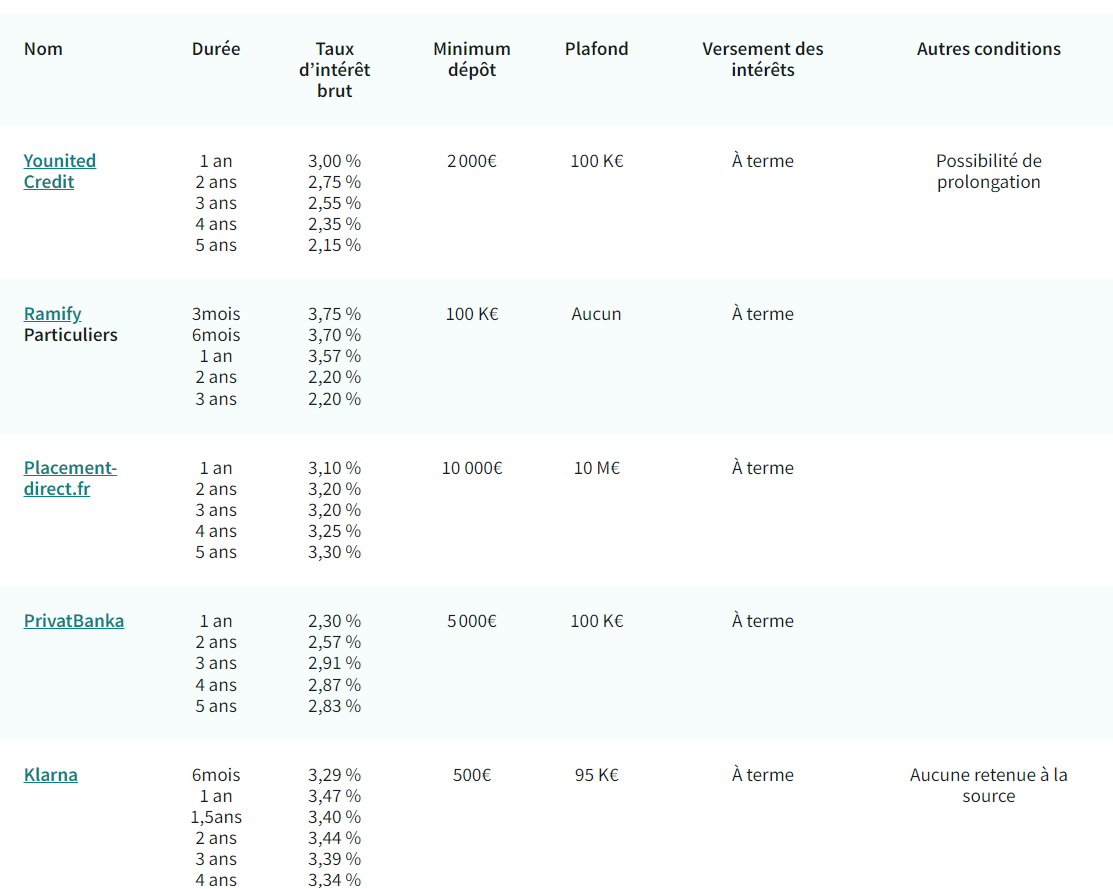Open the PrivatBanka link

click(74, 621)
